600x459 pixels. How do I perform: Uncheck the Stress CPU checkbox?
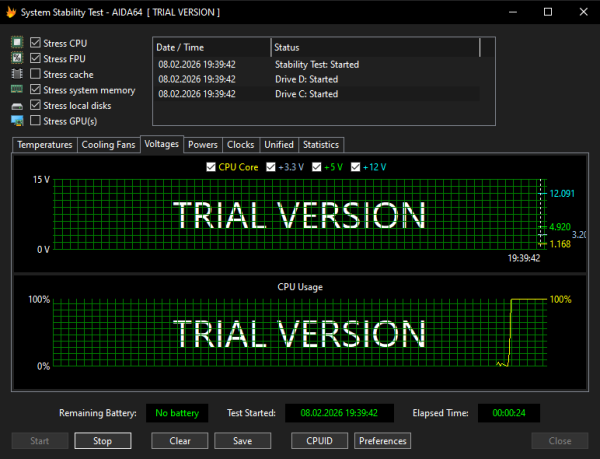point(35,42)
